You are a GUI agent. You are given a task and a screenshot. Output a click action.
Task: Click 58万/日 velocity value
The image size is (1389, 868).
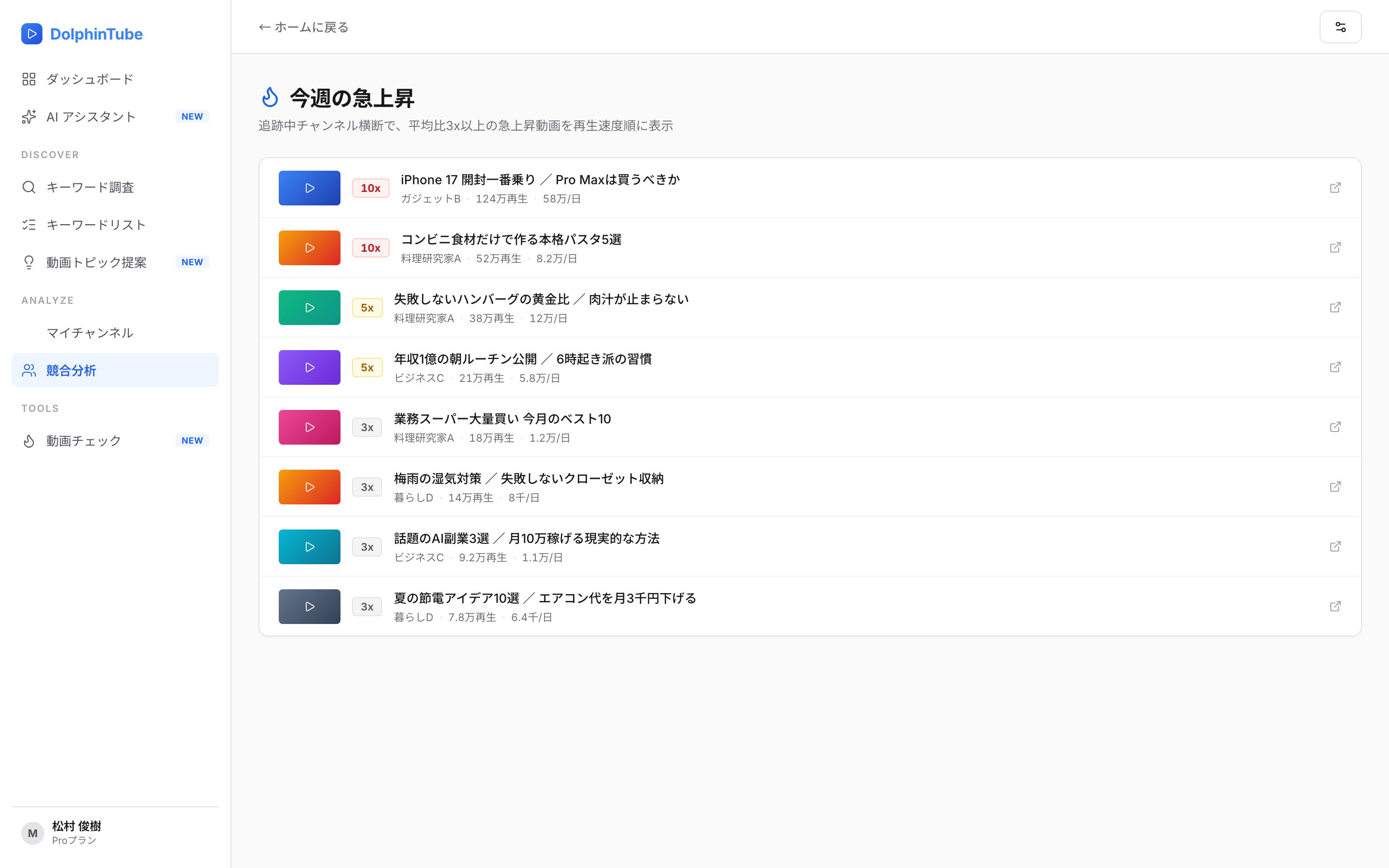click(561, 199)
